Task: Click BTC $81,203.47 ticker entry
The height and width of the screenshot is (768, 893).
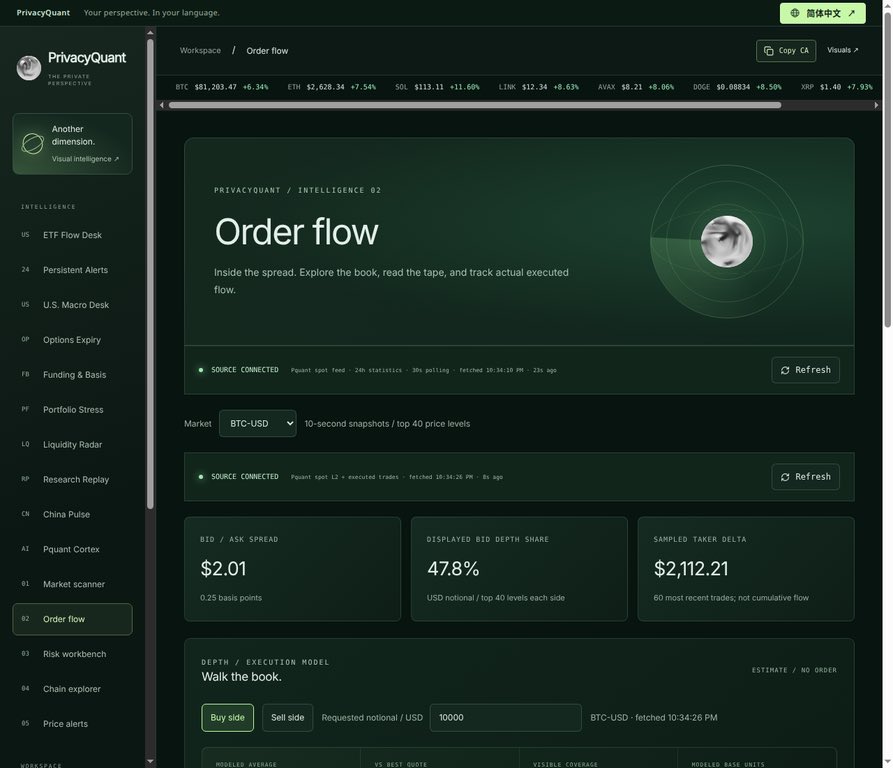Action: click(222, 87)
